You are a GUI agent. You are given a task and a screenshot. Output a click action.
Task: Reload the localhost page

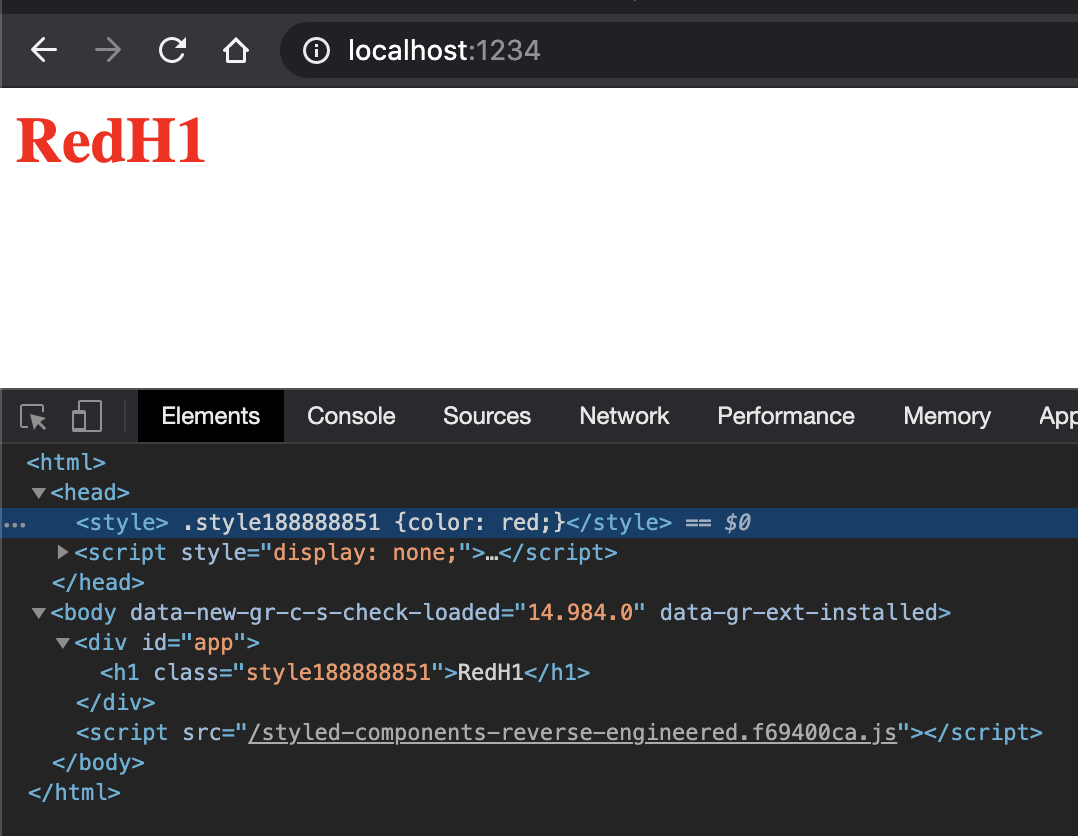(x=172, y=50)
